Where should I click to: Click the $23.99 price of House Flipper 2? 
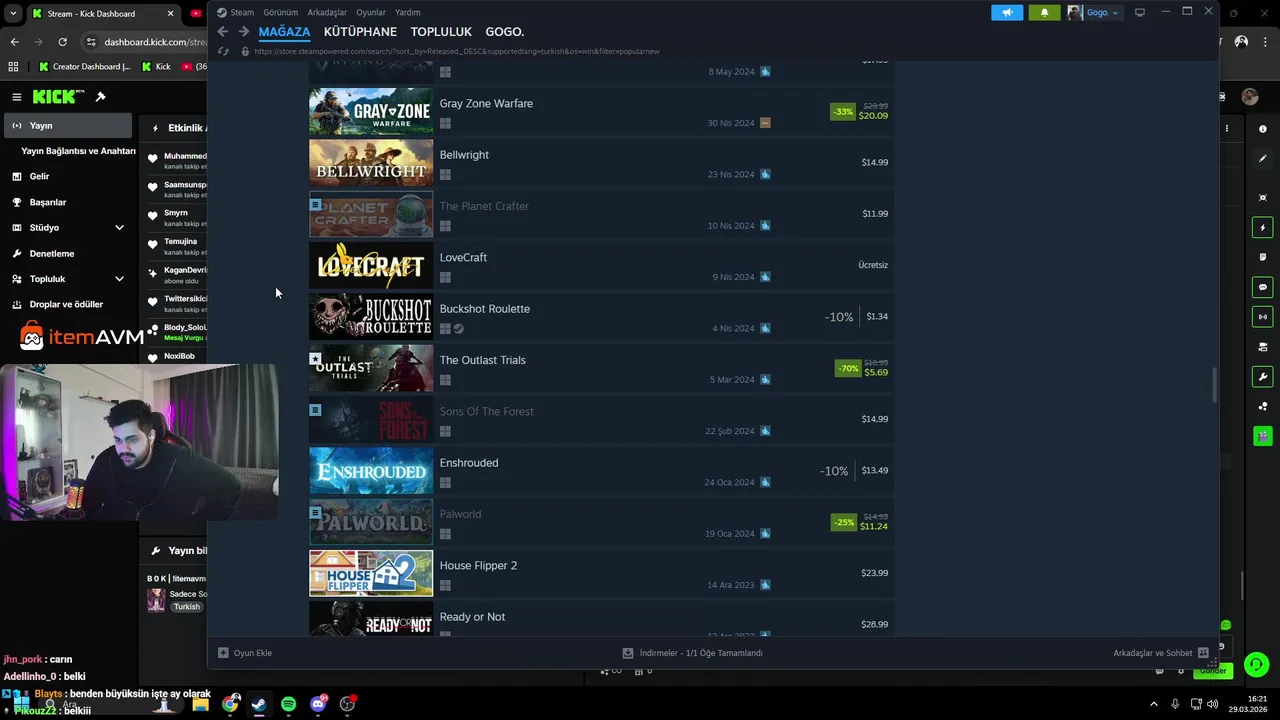(874, 573)
